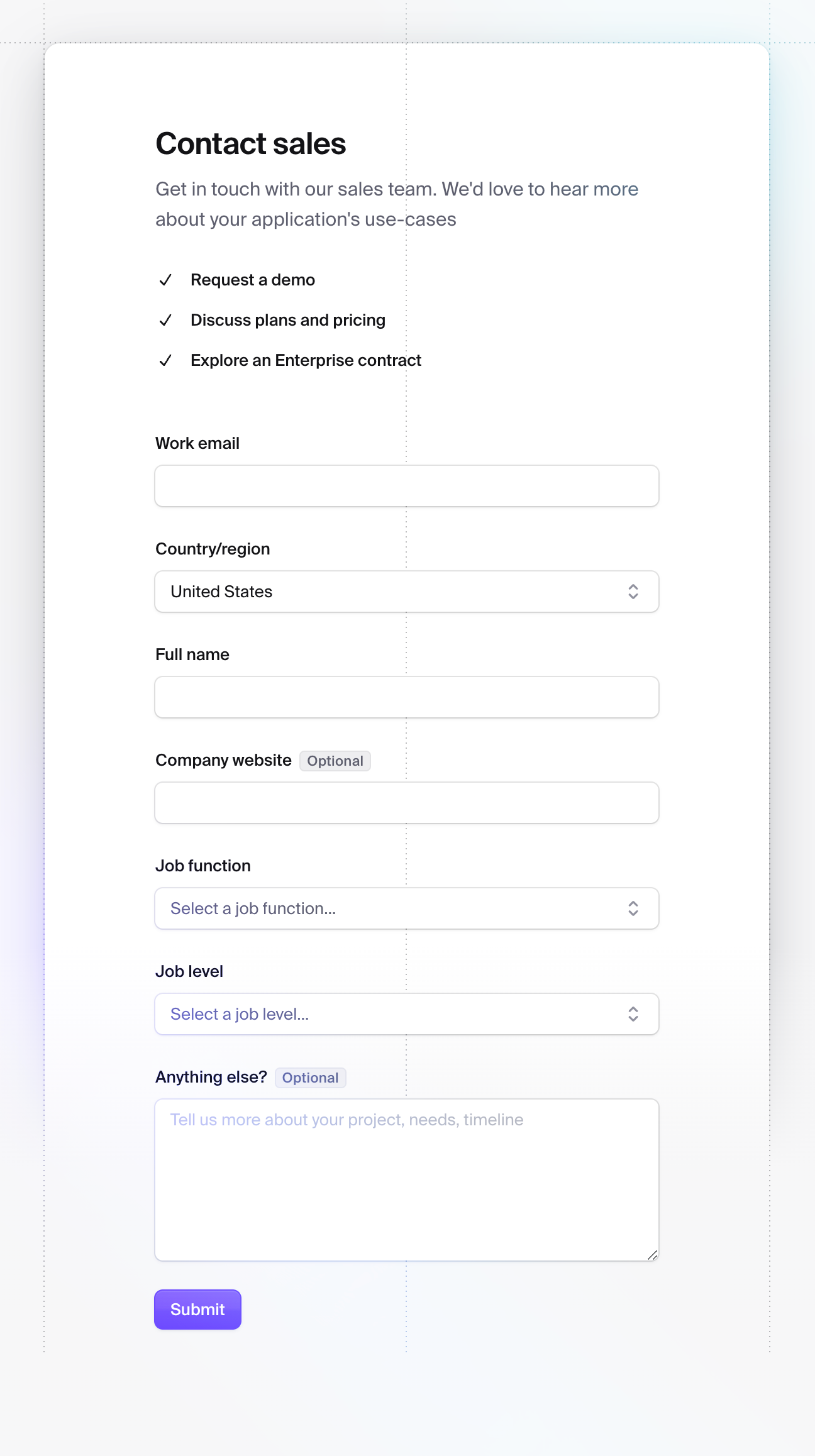Image resolution: width=815 pixels, height=1456 pixels.
Task: Click the "Optional" badge next to Company website
Action: [x=335, y=761]
